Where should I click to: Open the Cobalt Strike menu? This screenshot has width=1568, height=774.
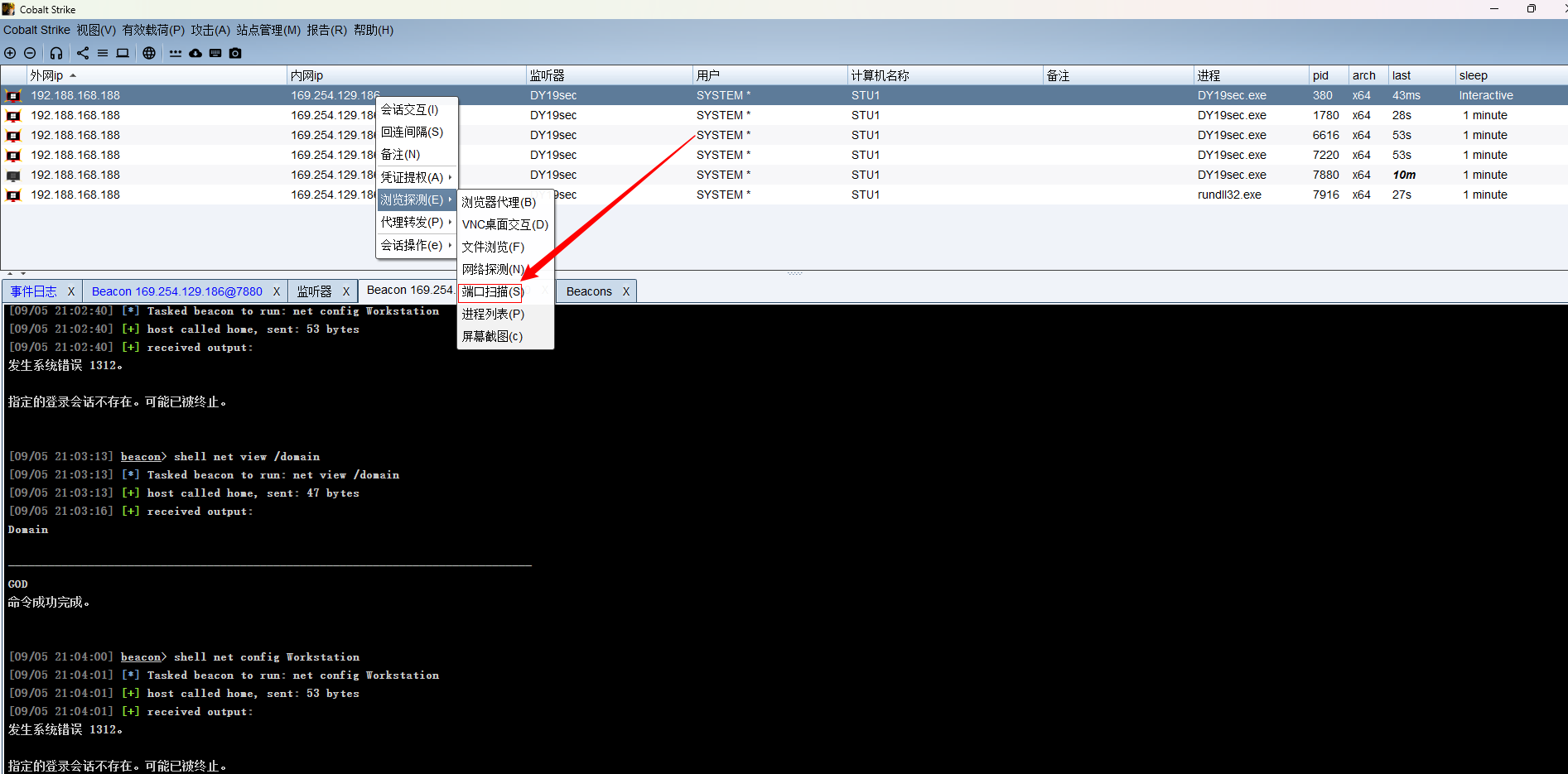(36, 30)
